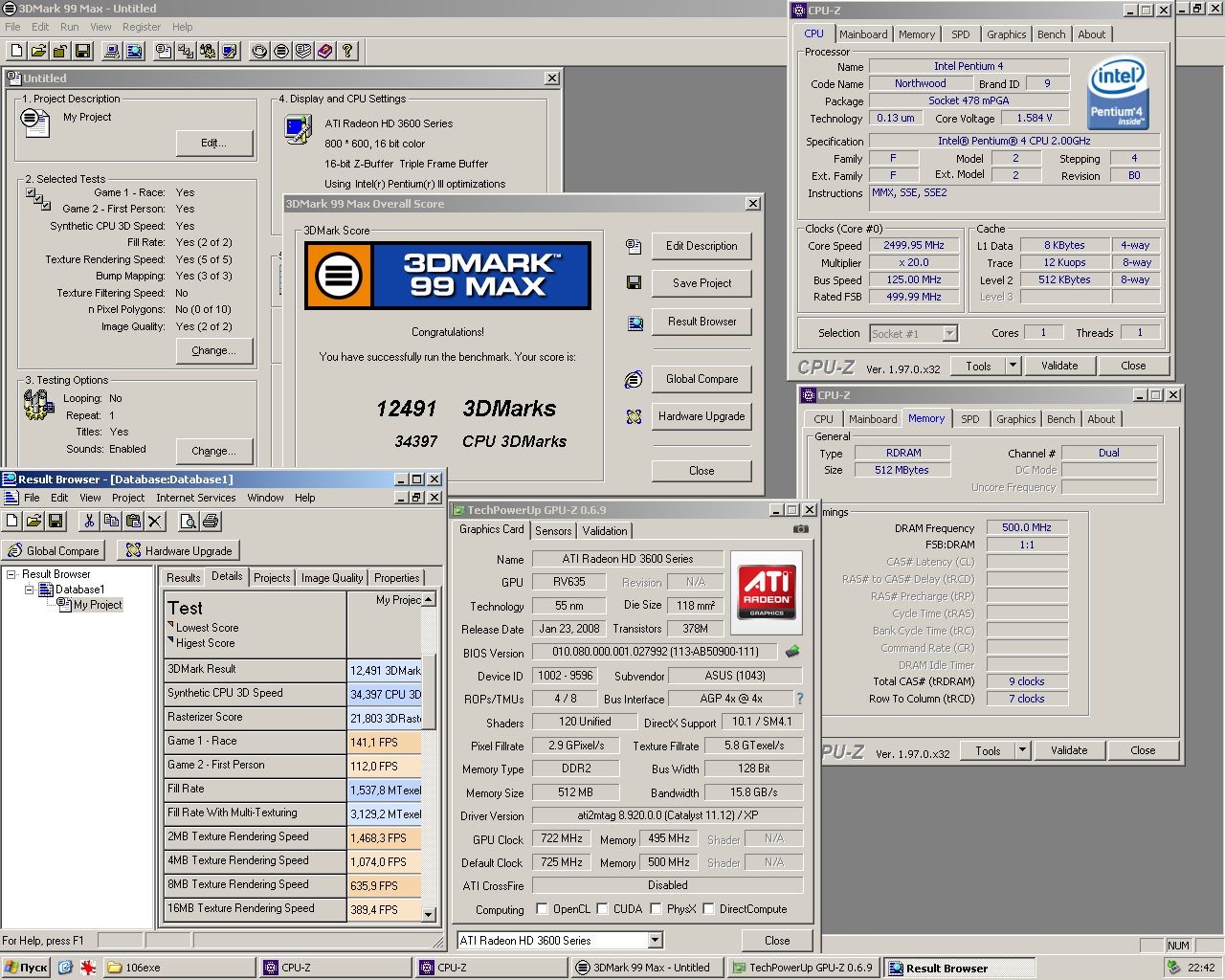The image size is (1225, 980).
Task: Click Hardware Upgrade button in Result Browser toolbar
Action: (179, 551)
